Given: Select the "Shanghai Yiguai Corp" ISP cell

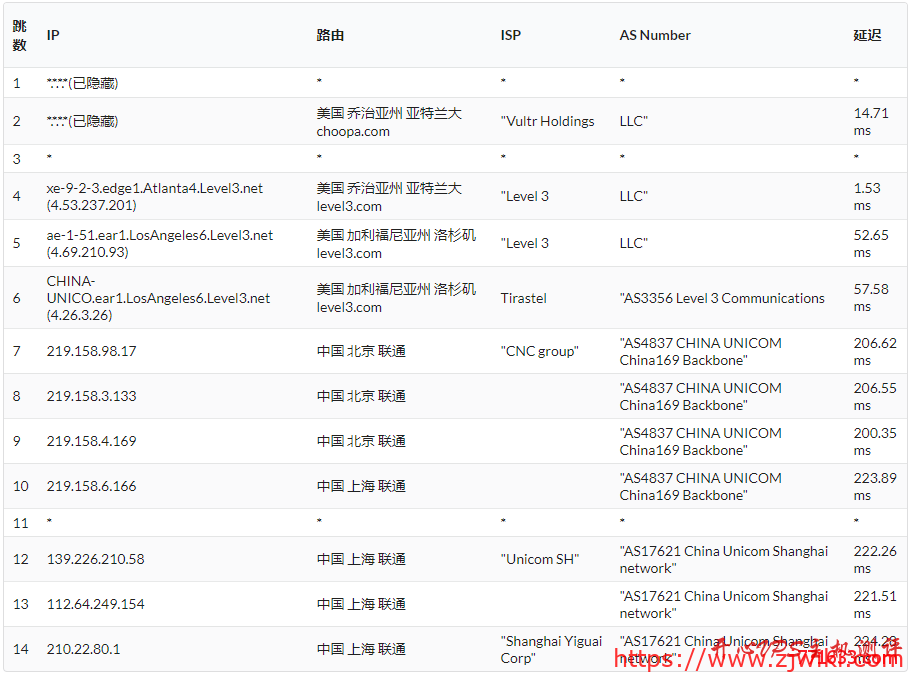Looking at the screenshot, I should pyautogui.click(x=551, y=649).
